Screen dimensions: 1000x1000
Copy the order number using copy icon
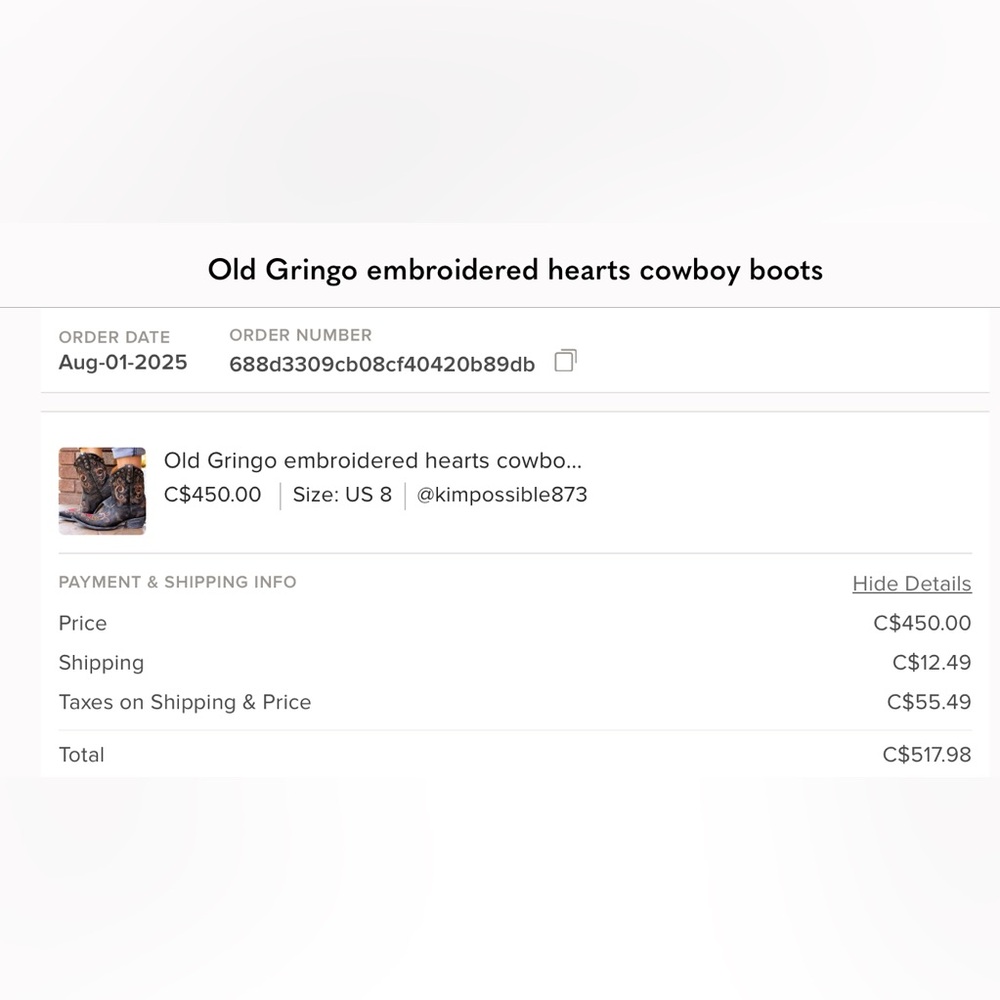pos(565,360)
